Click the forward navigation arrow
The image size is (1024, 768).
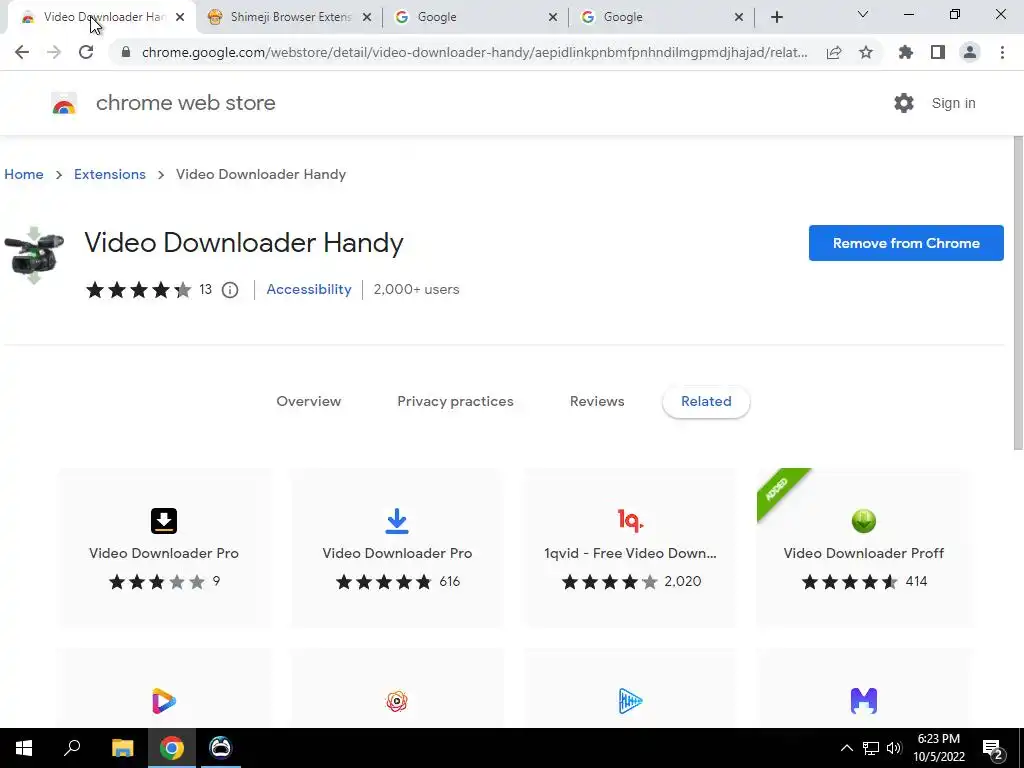[54, 52]
